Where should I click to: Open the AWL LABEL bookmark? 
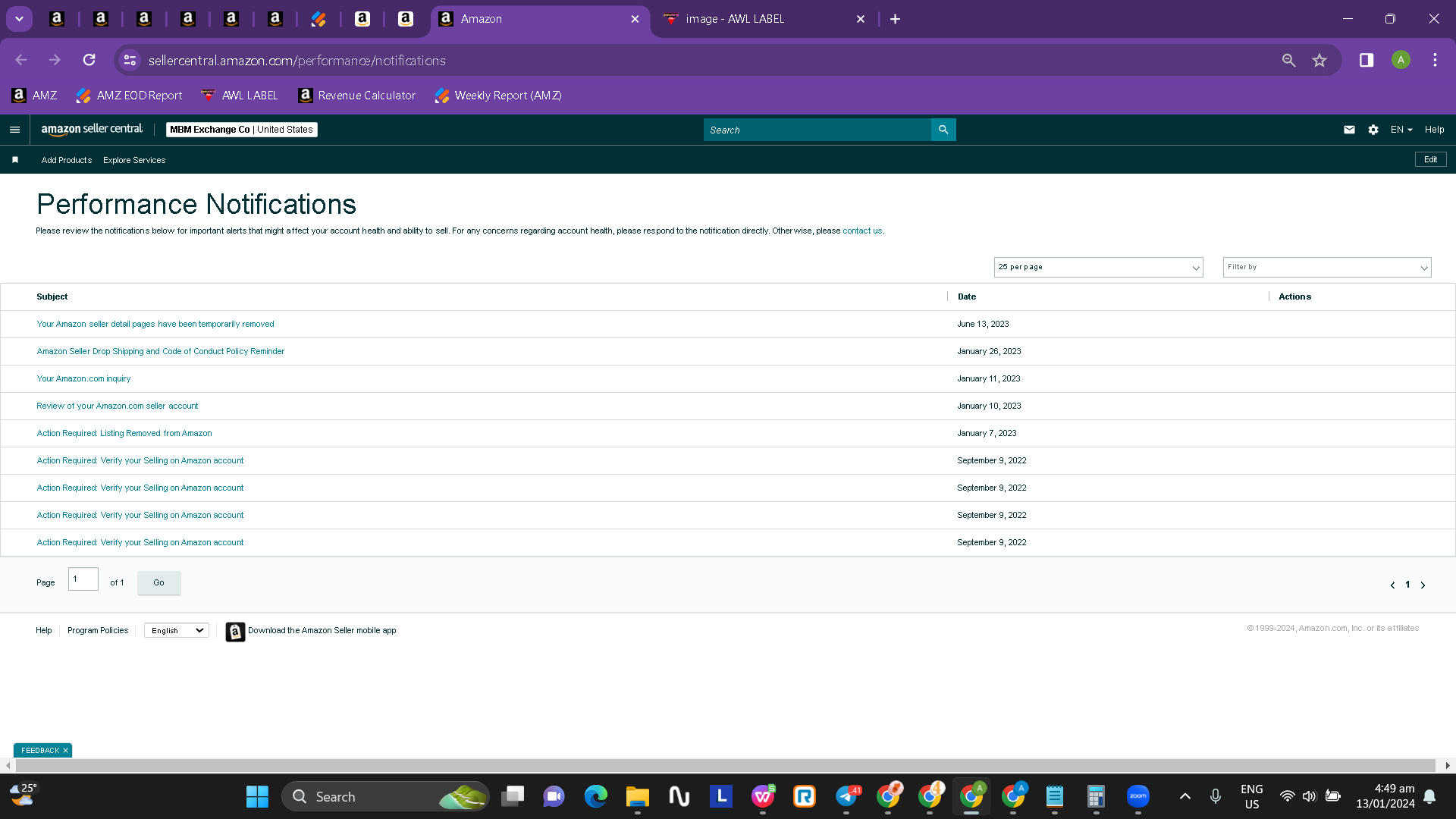(240, 96)
